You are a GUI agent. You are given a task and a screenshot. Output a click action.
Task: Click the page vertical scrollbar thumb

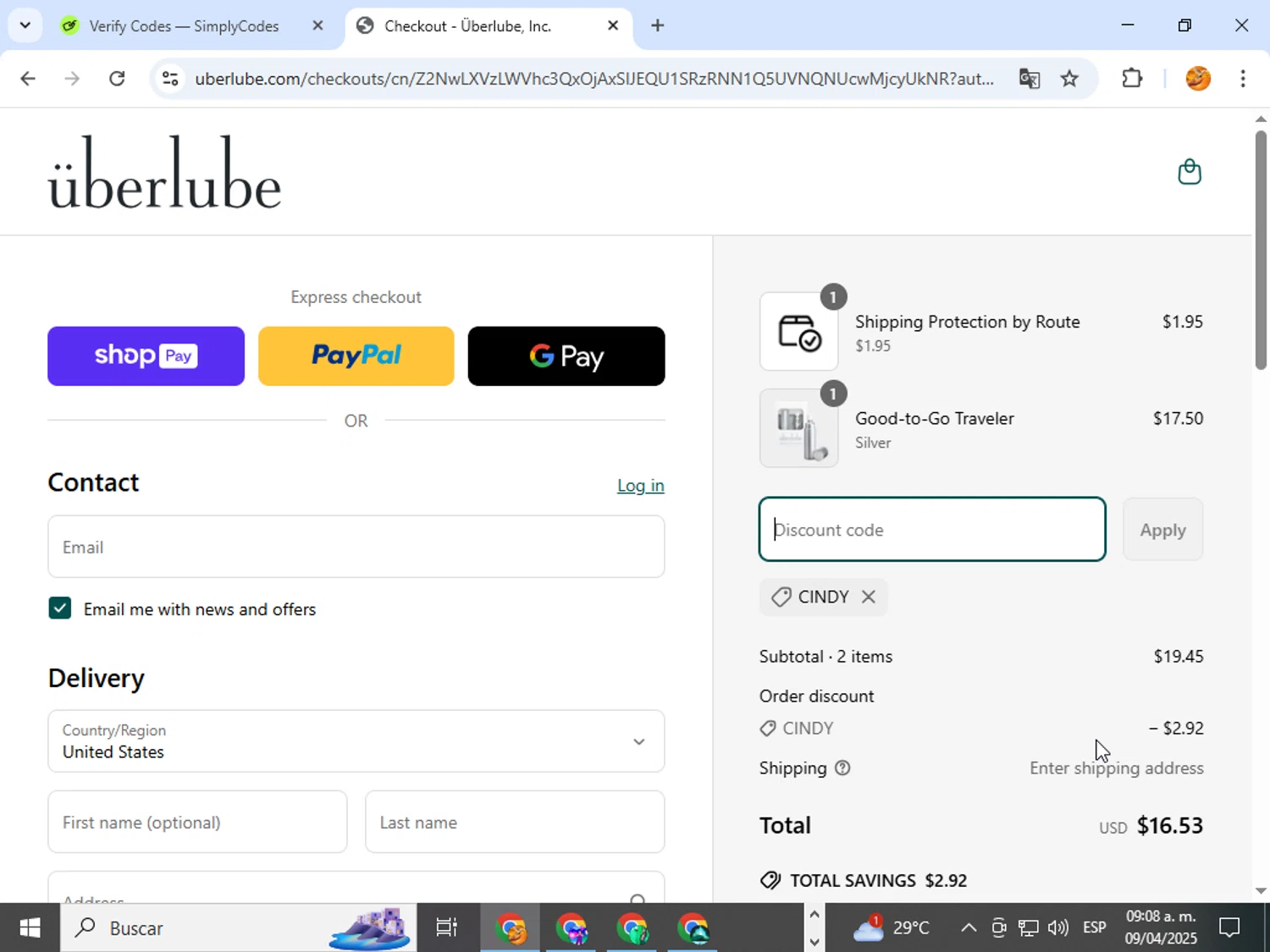(x=1261, y=250)
